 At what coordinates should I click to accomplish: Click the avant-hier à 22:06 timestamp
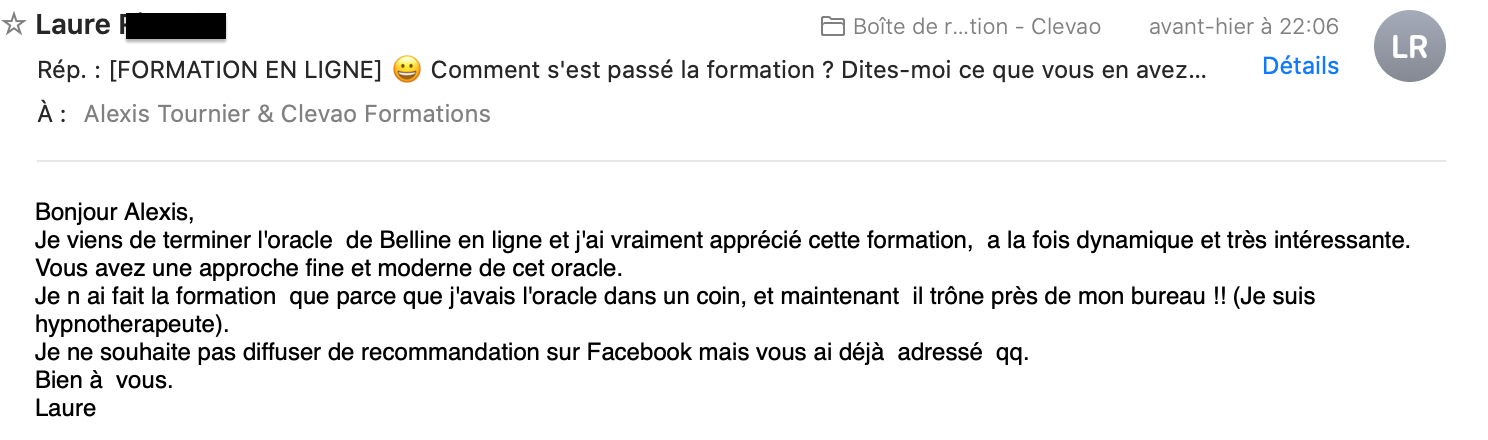(1244, 26)
